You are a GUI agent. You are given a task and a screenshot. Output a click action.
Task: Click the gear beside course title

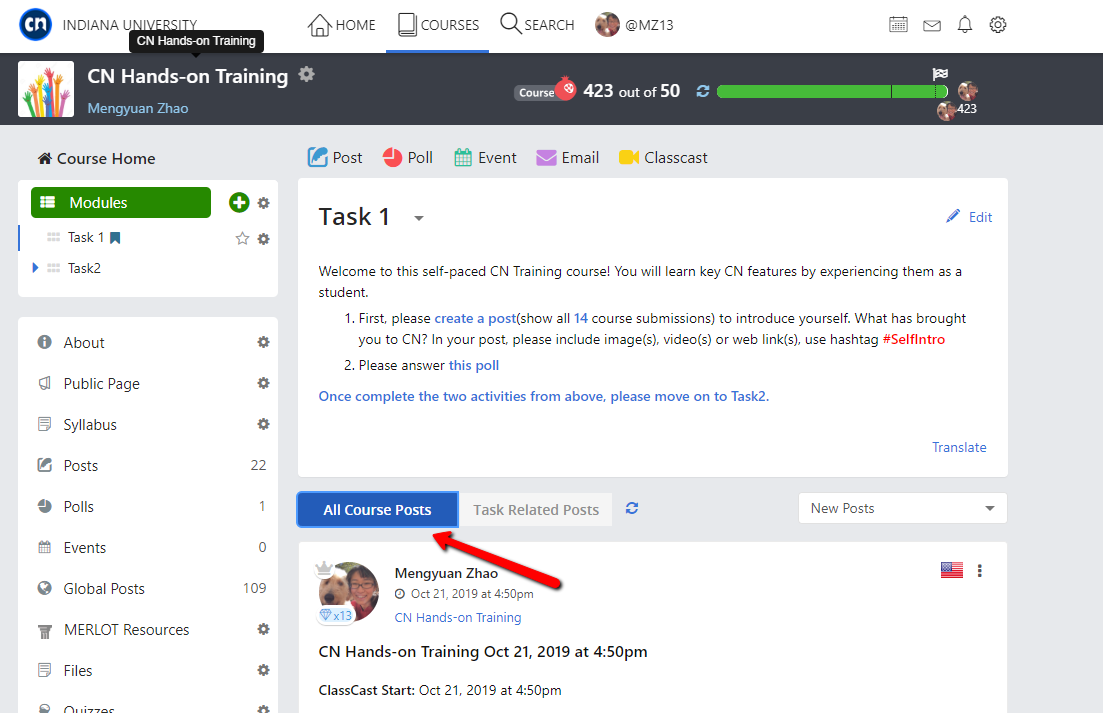306,74
